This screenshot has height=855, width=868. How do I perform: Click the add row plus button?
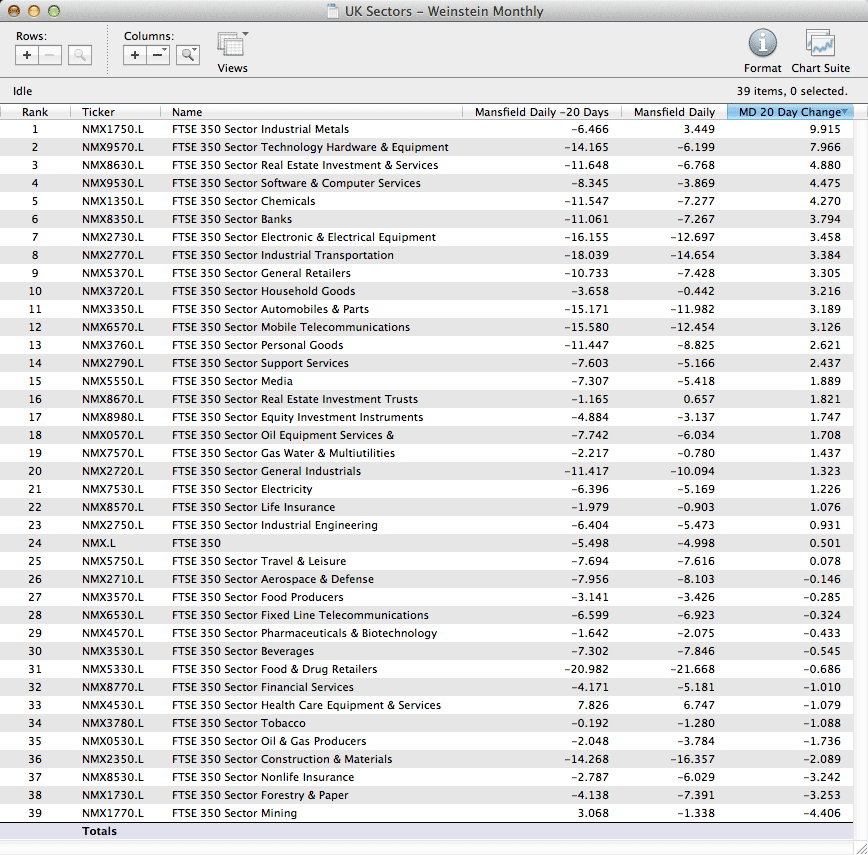(x=28, y=56)
